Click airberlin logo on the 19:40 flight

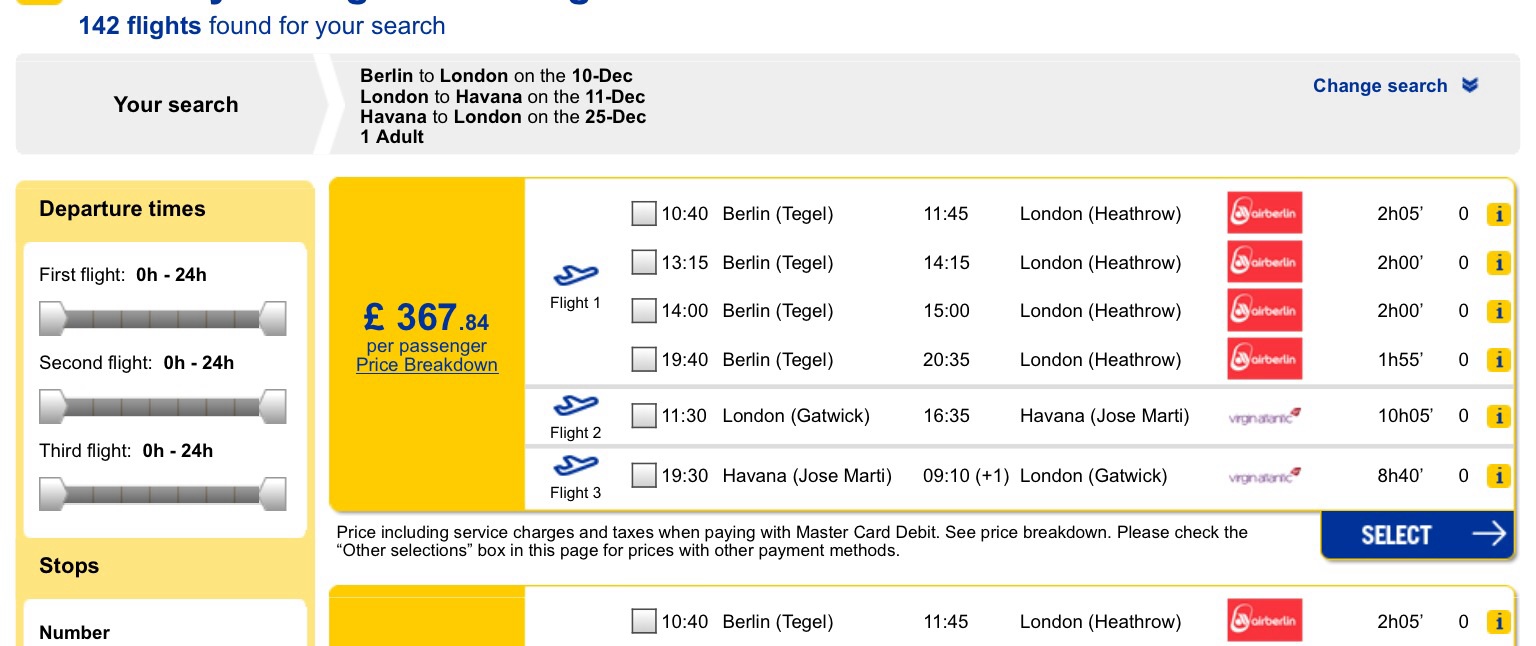point(1265,359)
